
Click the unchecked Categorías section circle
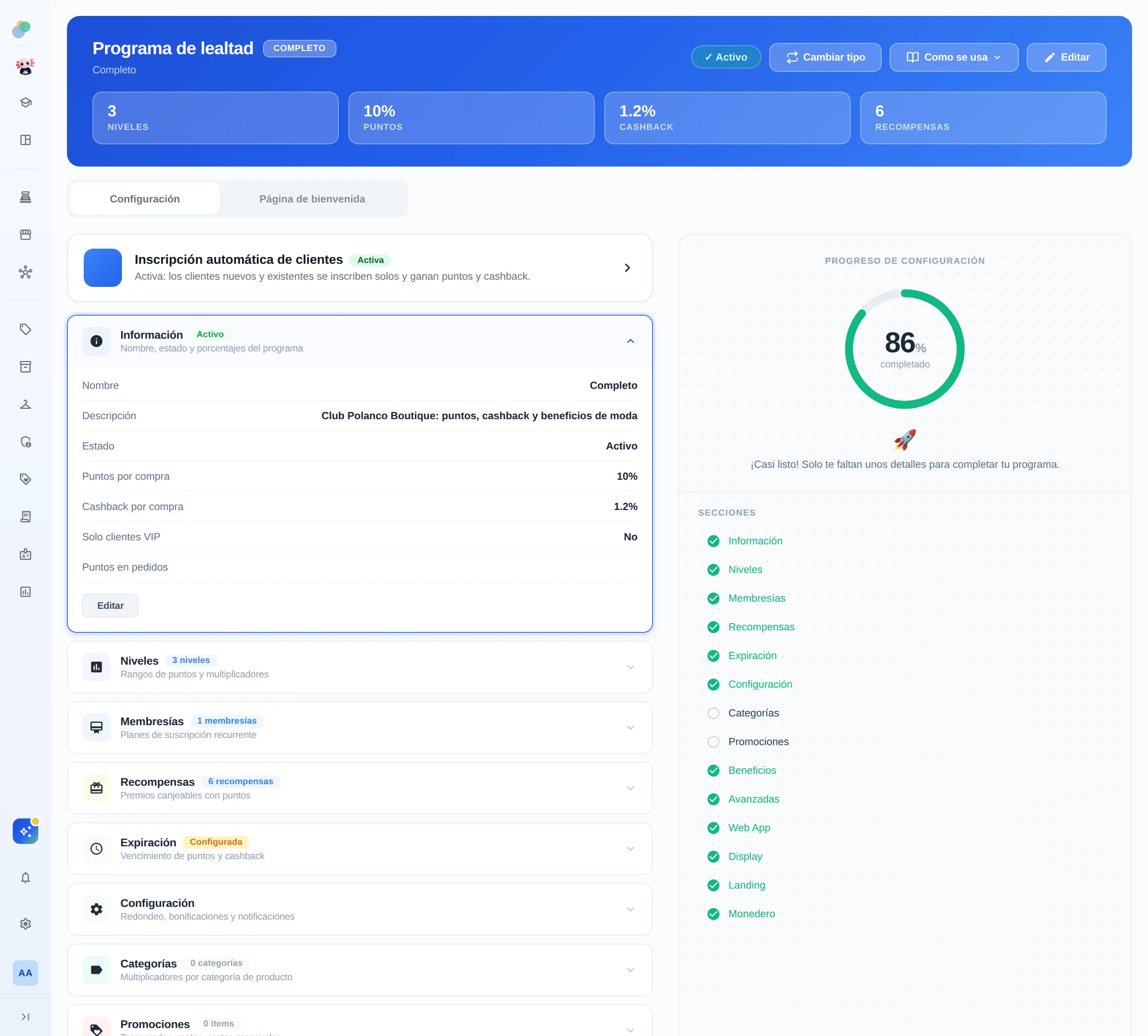click(x=713, y=713)
